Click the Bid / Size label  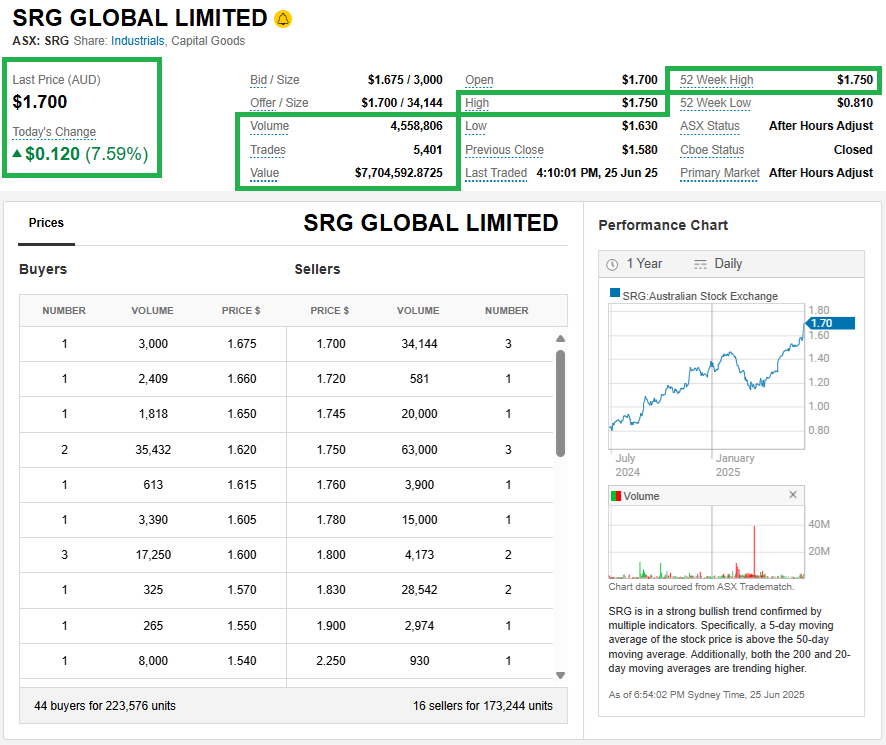(274, 80)
